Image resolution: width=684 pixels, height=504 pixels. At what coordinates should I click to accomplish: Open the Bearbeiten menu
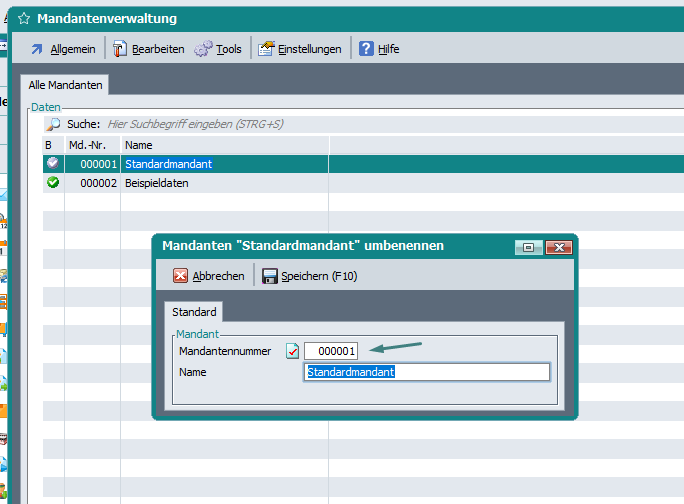[148, 49]
